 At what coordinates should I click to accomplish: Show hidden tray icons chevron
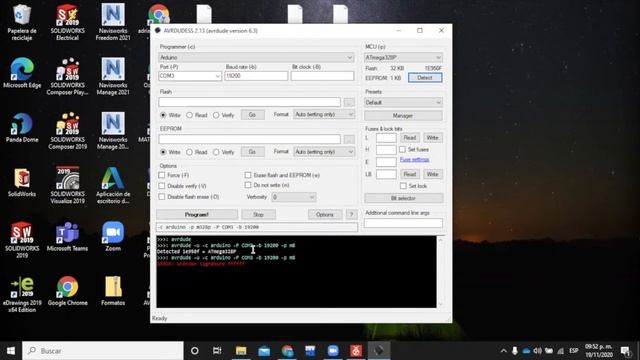(504, 351)
